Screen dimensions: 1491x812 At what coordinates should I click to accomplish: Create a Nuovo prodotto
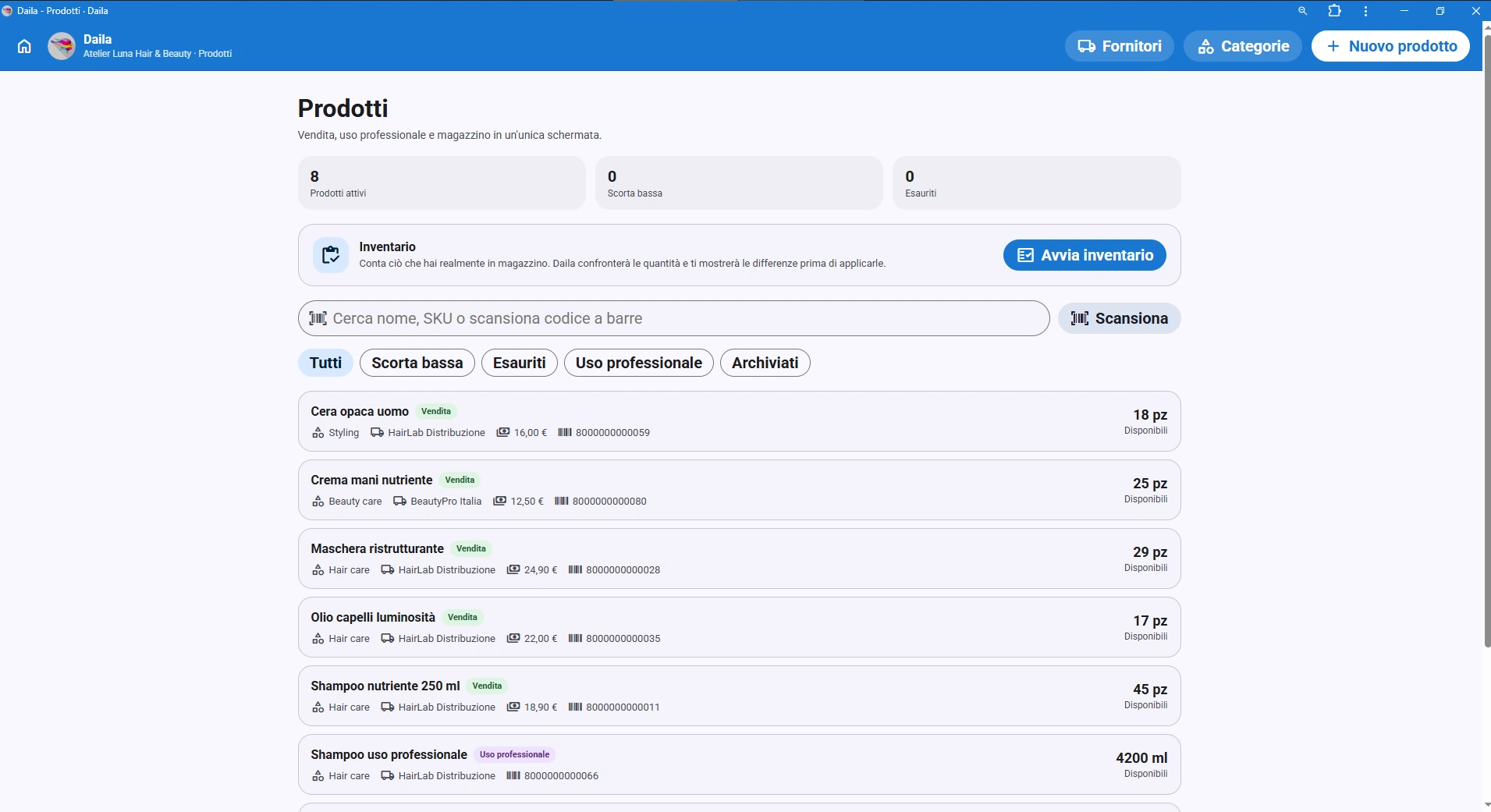pyautogui.click(x=1390, y=46)
